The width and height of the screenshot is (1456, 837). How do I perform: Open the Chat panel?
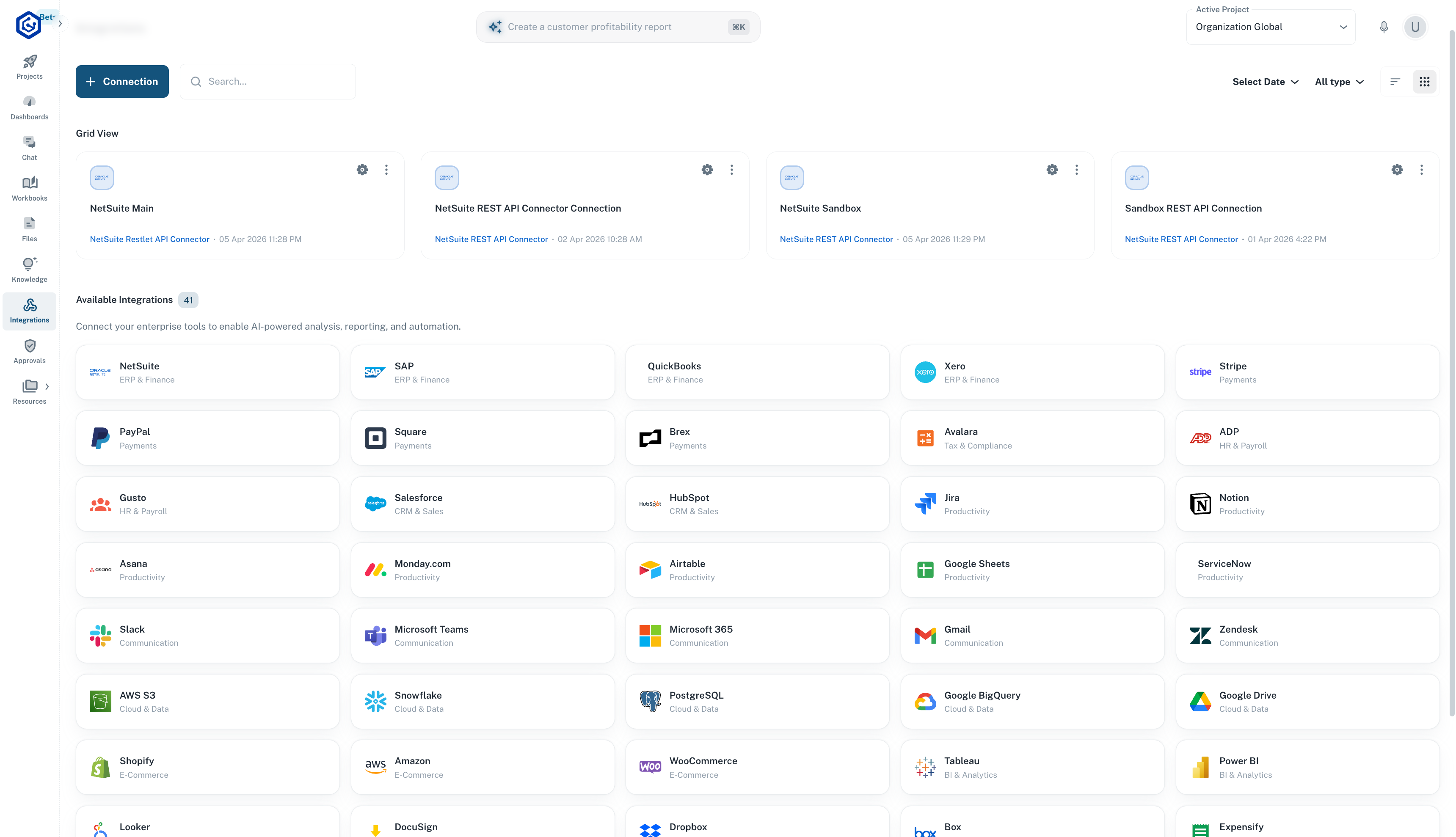click(29, 148)
